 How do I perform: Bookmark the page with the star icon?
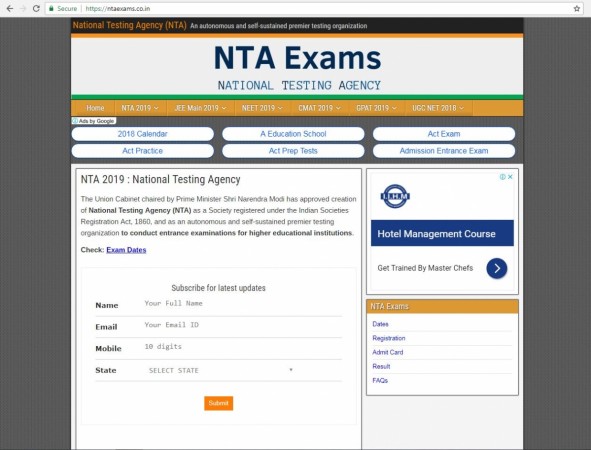point(577,8)
